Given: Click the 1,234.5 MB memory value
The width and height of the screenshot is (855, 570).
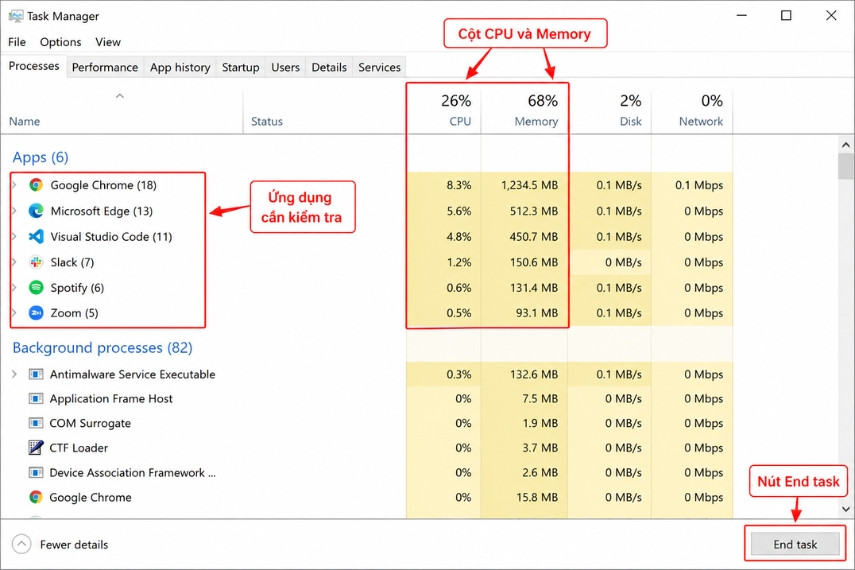Looking at the screenshot, I should (x=529, y=185).
